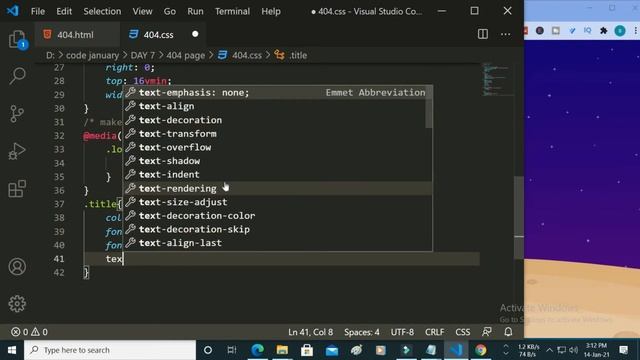Click '.title' symbol in the breadcrumb
640x360 pixels.
(x=298, y=55)
